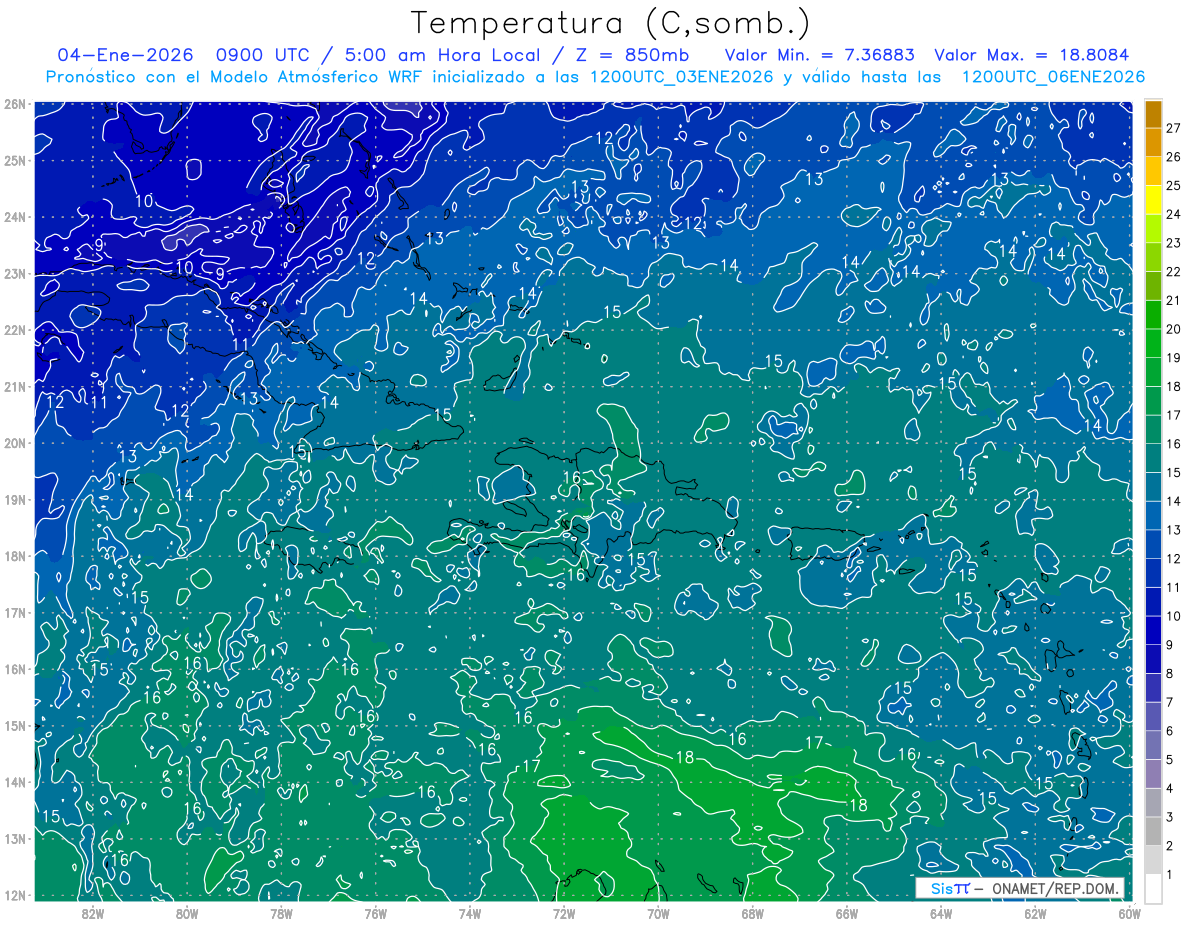Click the '18N' latitude axis label
This screenshot has width=1200, height=927.
pyautogui.click(x=14, y=556)
